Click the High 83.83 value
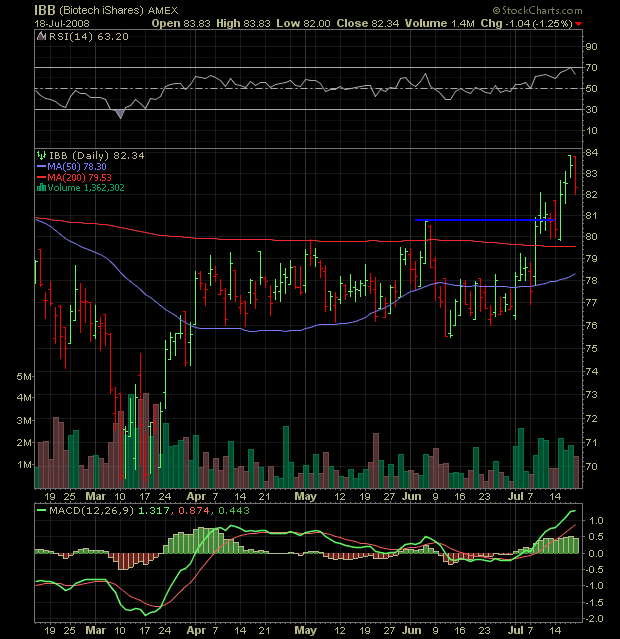 [x=243, y=24]
